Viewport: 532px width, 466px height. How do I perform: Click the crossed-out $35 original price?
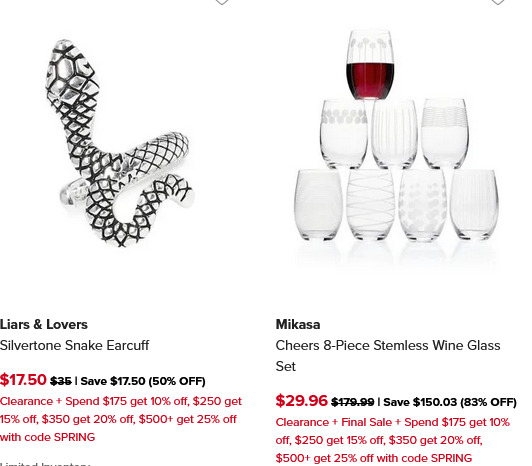click(x=61, y=381)
